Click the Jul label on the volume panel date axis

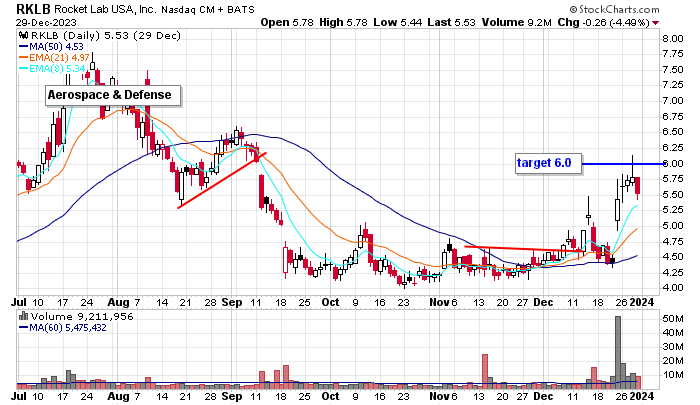click(19, 396)
